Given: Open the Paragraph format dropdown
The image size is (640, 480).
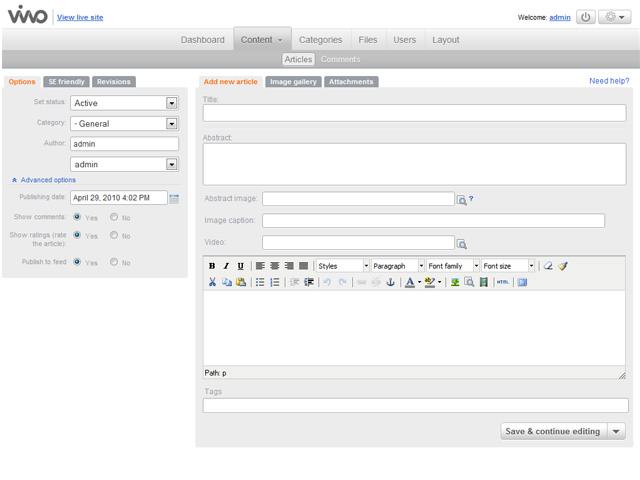Looking at the screenshot, I should [x=398, y=266].
